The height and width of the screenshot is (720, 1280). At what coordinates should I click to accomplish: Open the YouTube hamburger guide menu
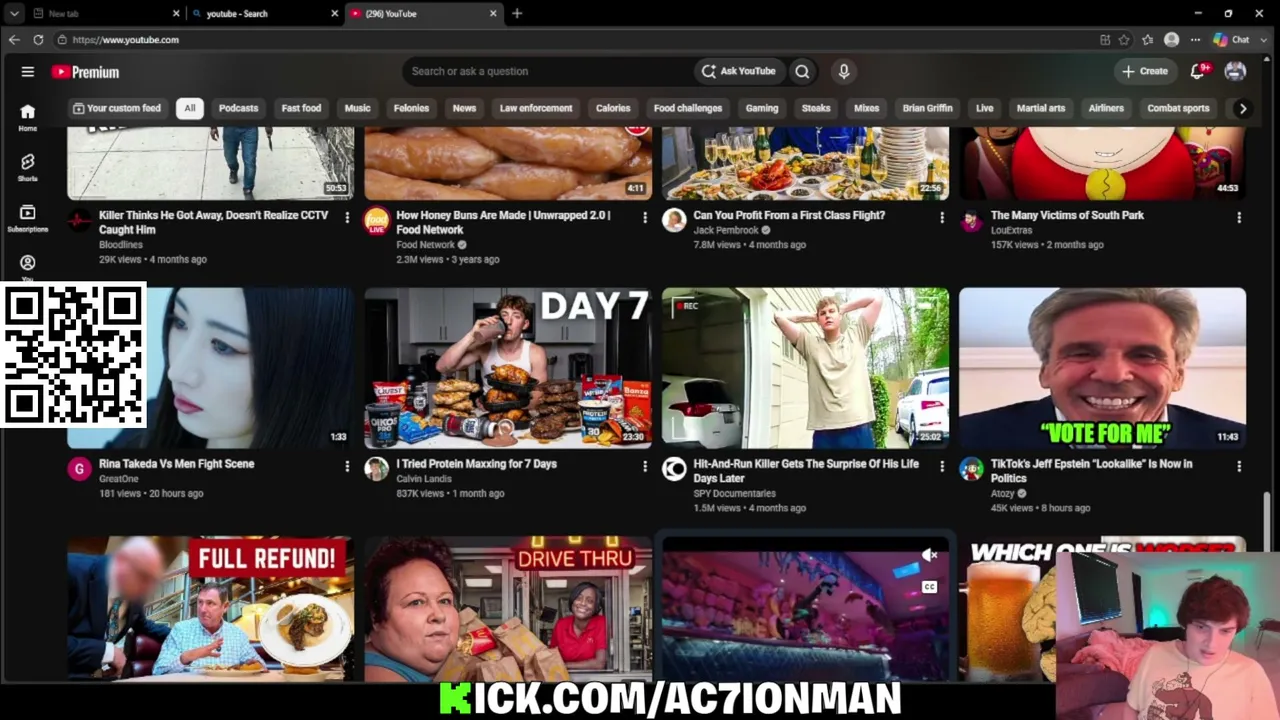point(28,72)
